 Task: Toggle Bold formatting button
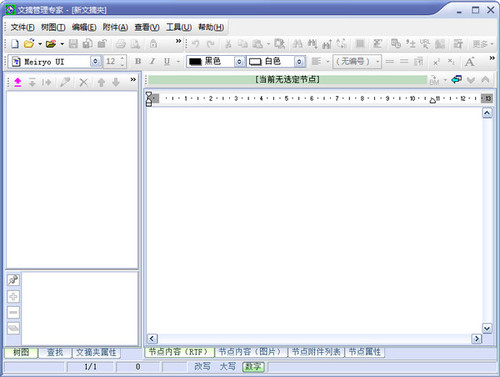[x=138, y=61]
